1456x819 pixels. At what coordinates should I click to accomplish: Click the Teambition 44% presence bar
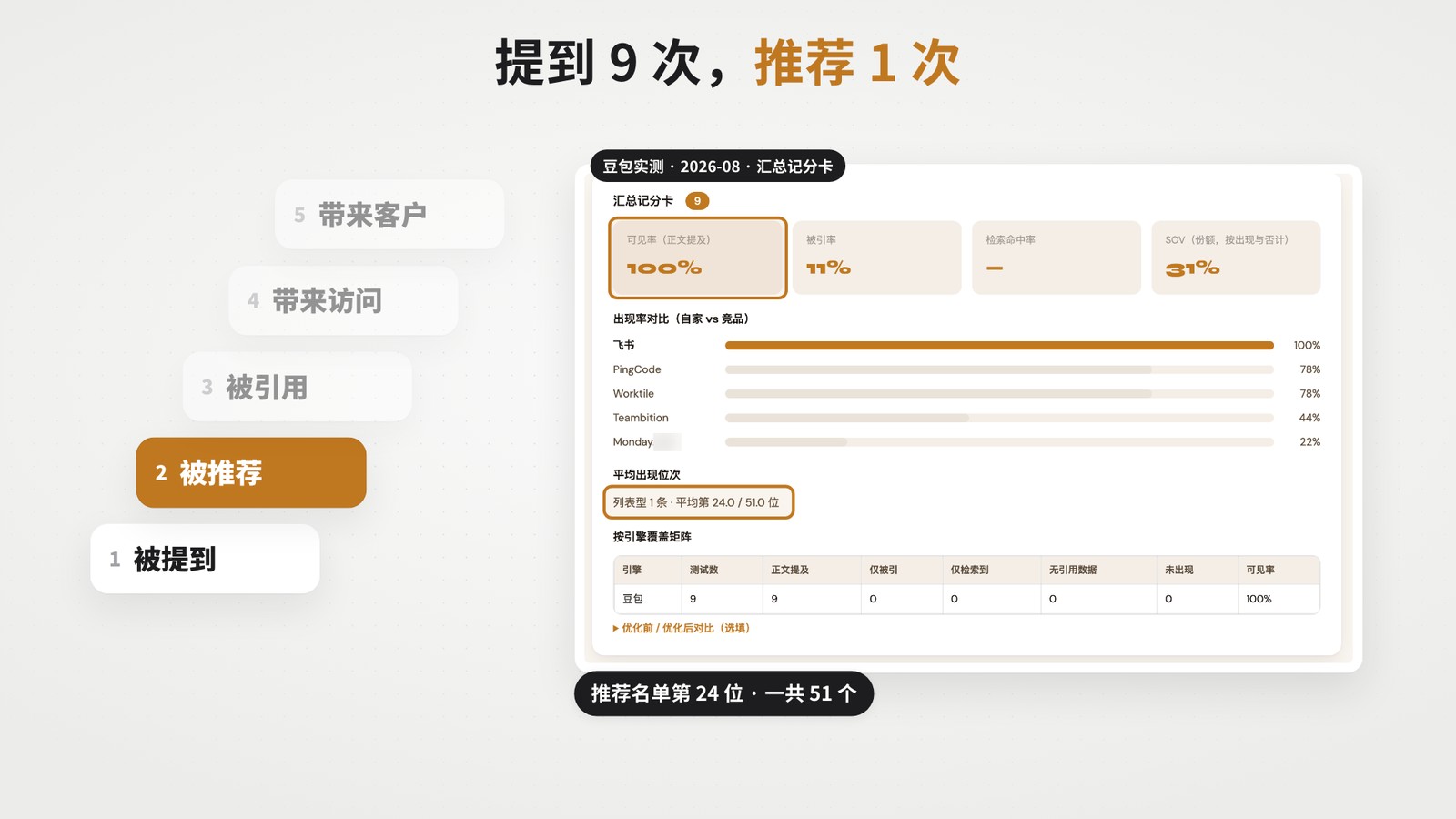(999, 418)
